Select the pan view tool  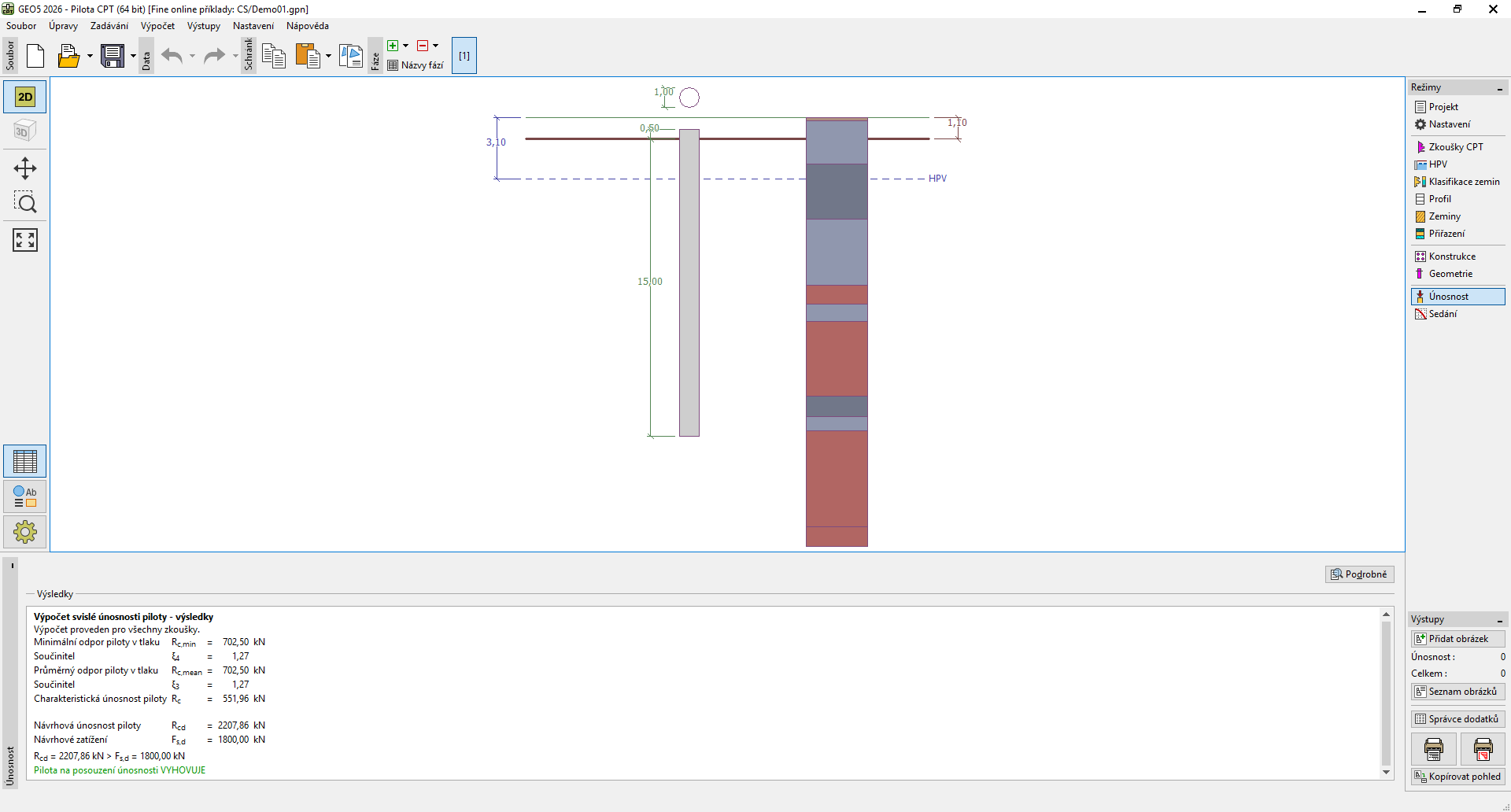25,168
